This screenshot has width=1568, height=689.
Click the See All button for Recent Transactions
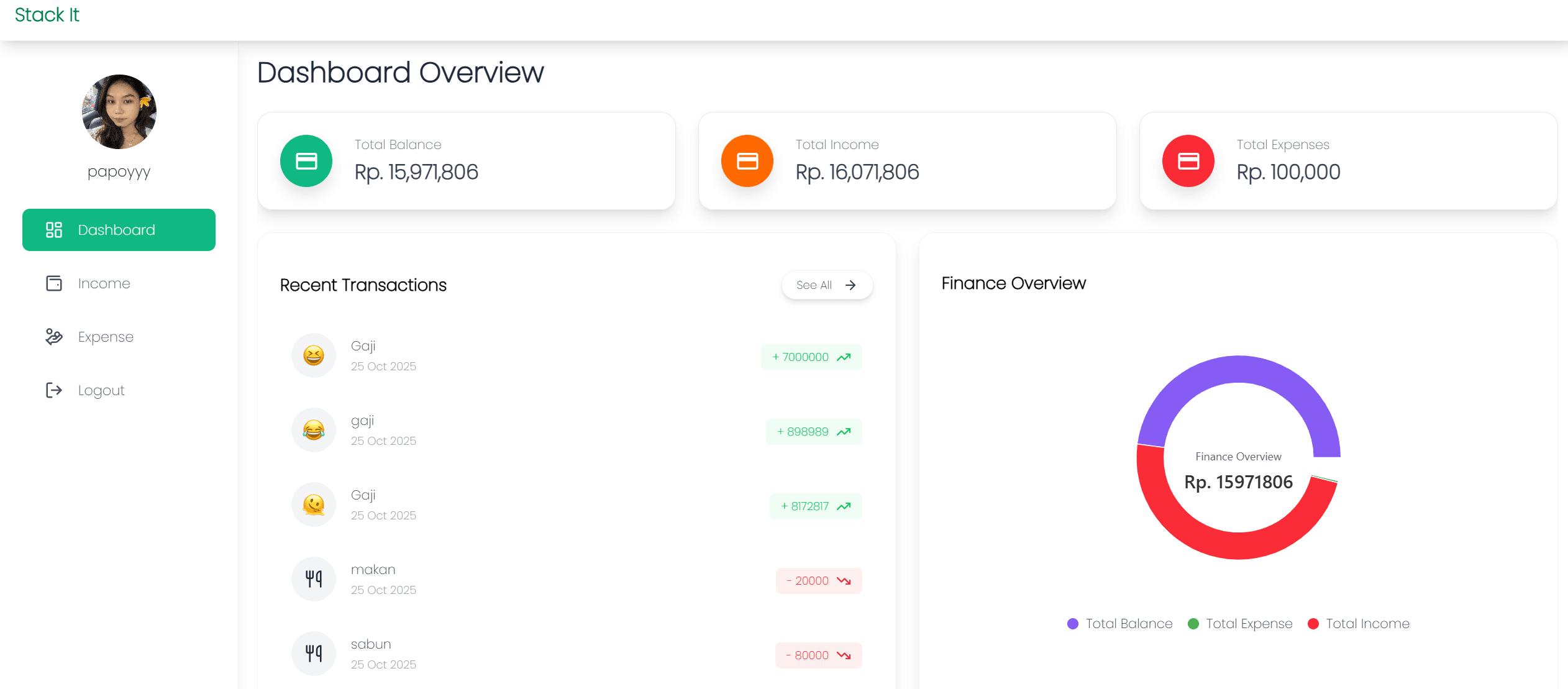click(x=827, y=285)
